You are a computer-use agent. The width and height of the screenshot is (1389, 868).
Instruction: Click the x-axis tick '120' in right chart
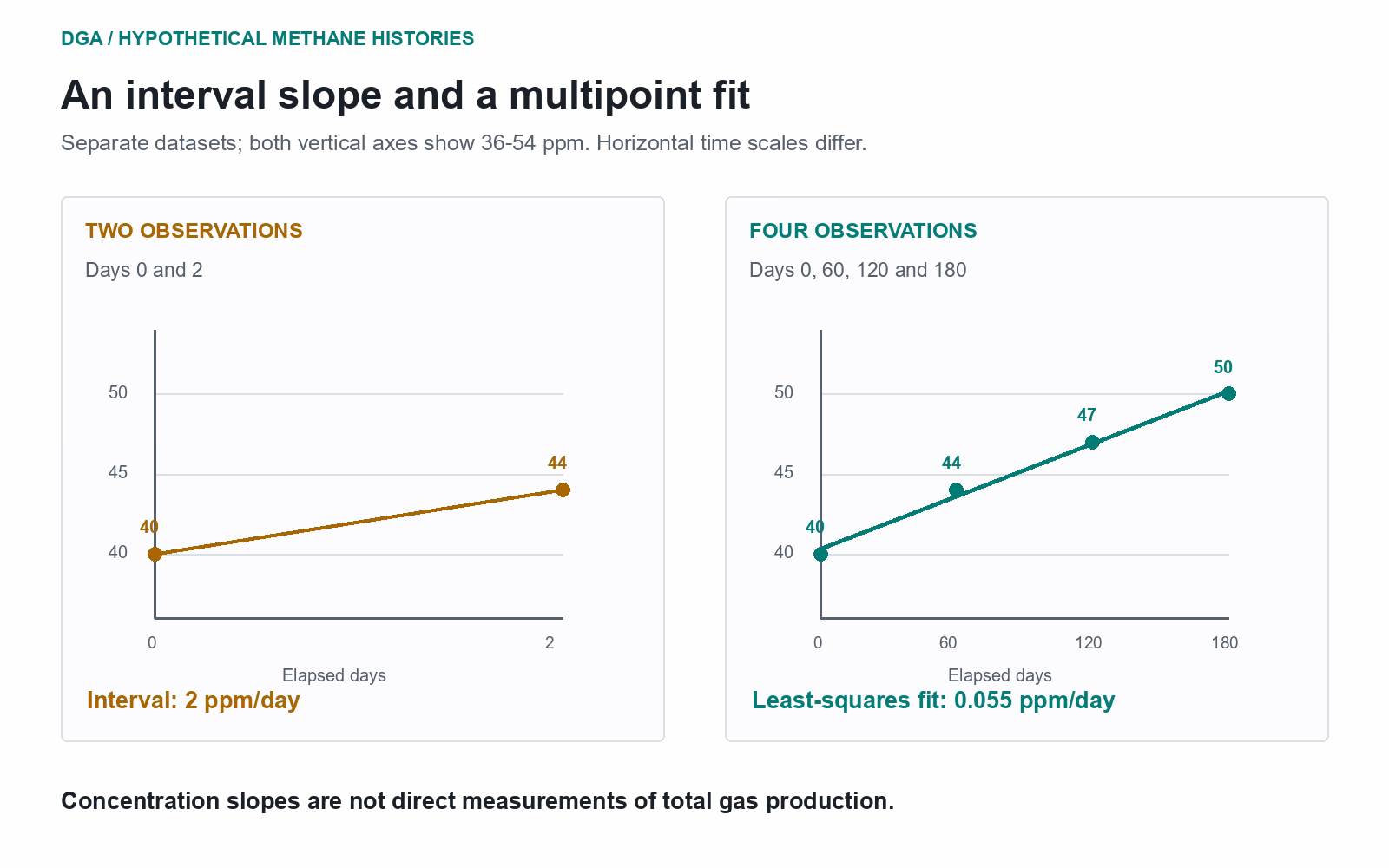point(1089,642)
